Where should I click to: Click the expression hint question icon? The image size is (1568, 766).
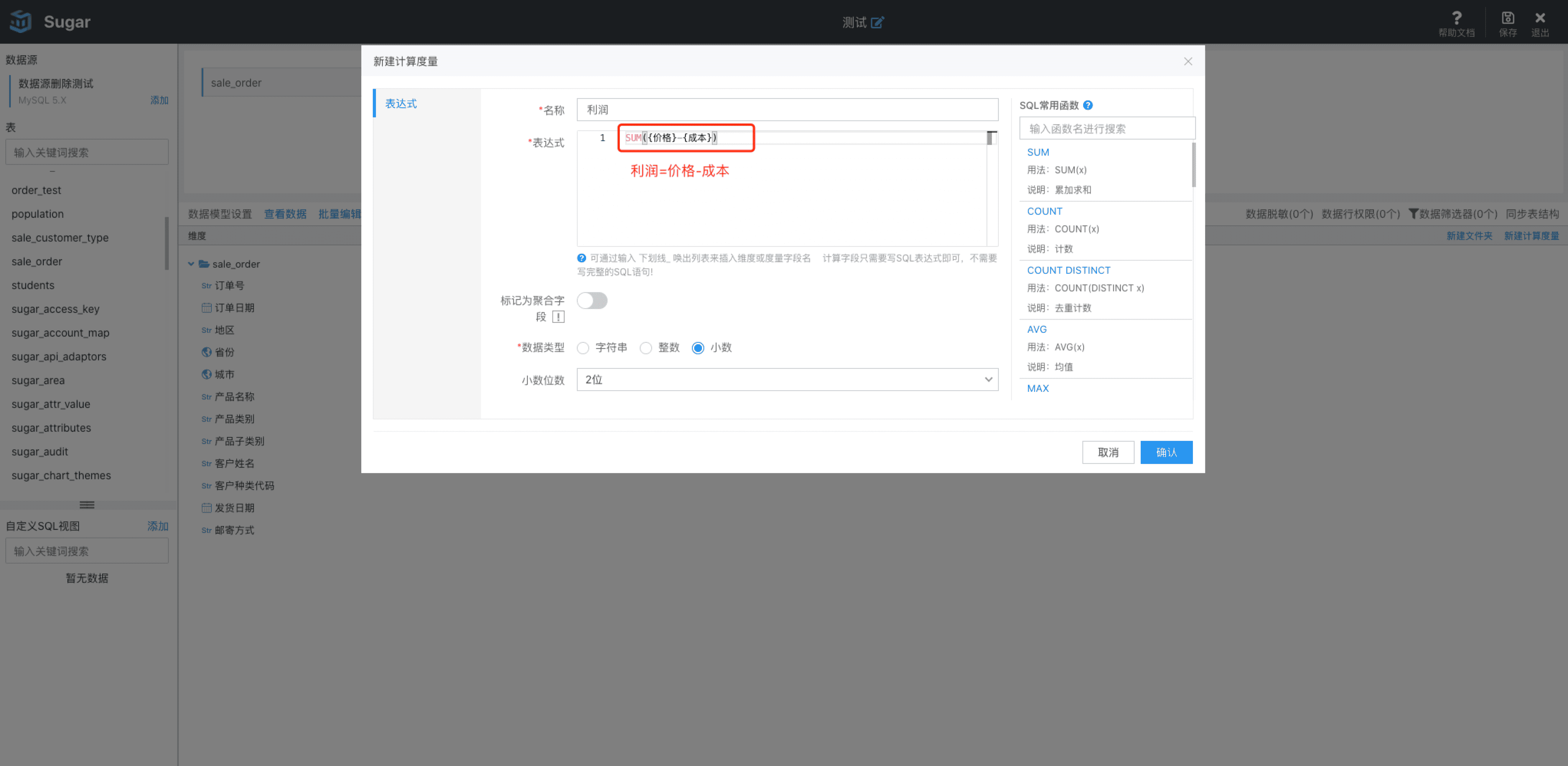(x=581, y=258)
